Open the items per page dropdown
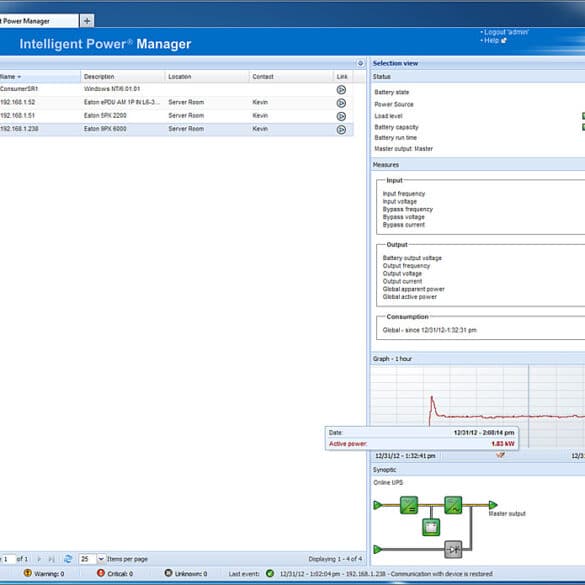 point(101,559)
